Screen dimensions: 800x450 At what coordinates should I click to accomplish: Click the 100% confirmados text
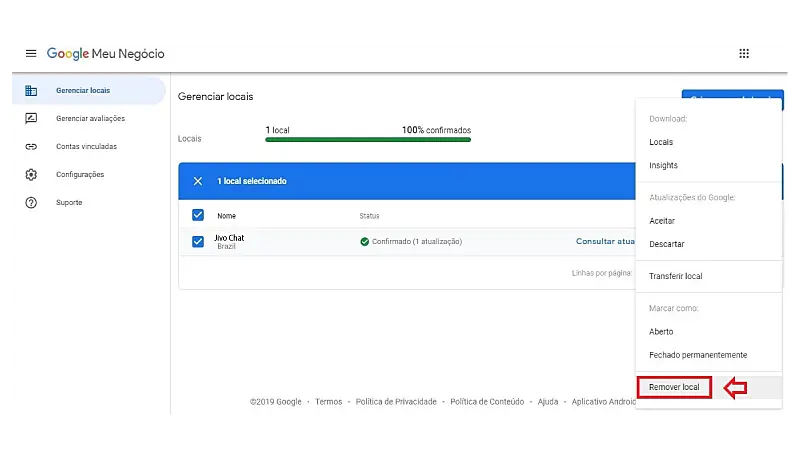tap(436, 130)
